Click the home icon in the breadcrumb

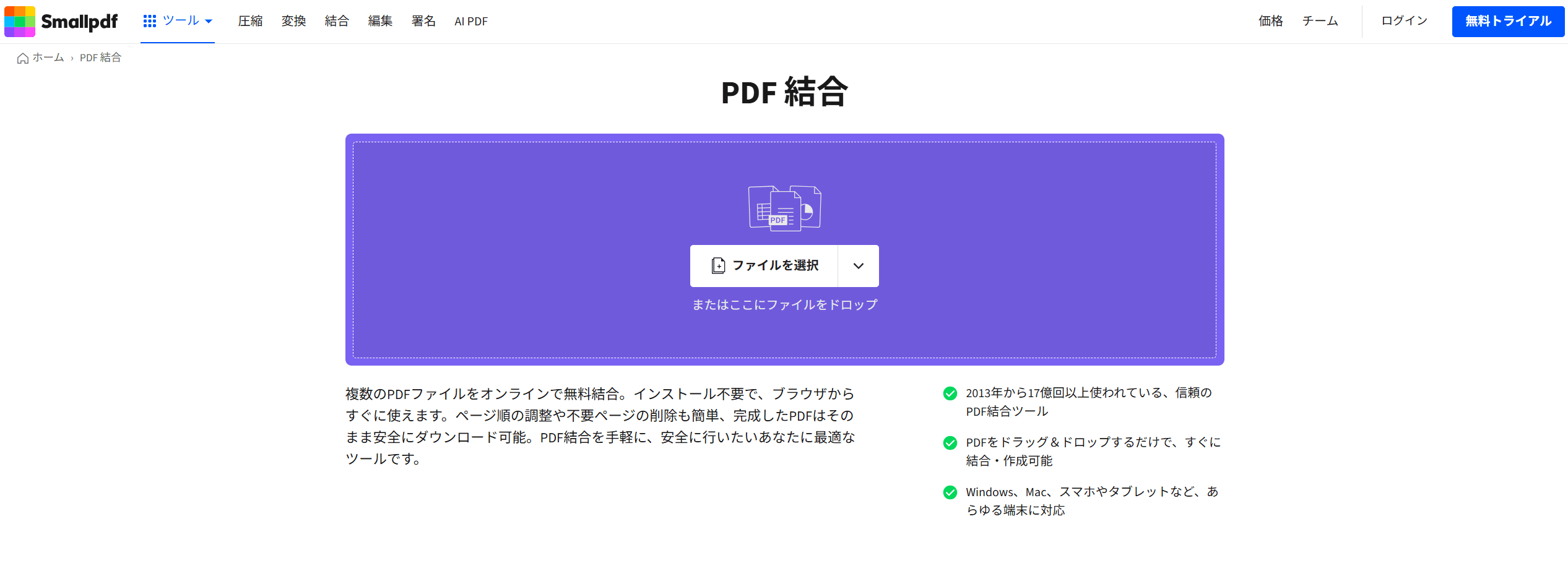(22, 58)
